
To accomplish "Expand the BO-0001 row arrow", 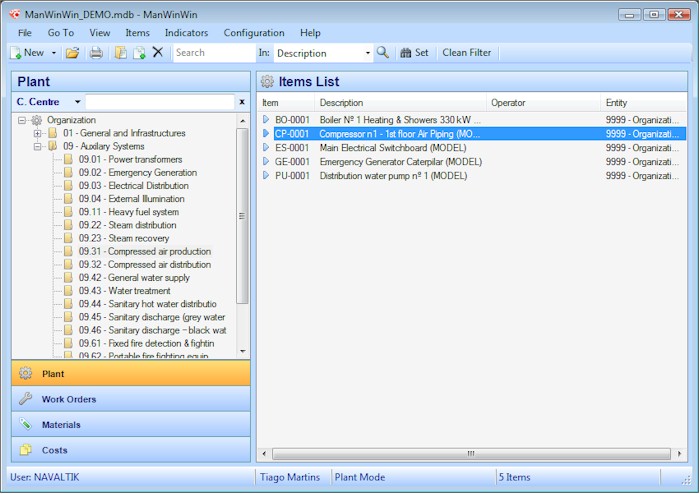I will coord(266,120).
